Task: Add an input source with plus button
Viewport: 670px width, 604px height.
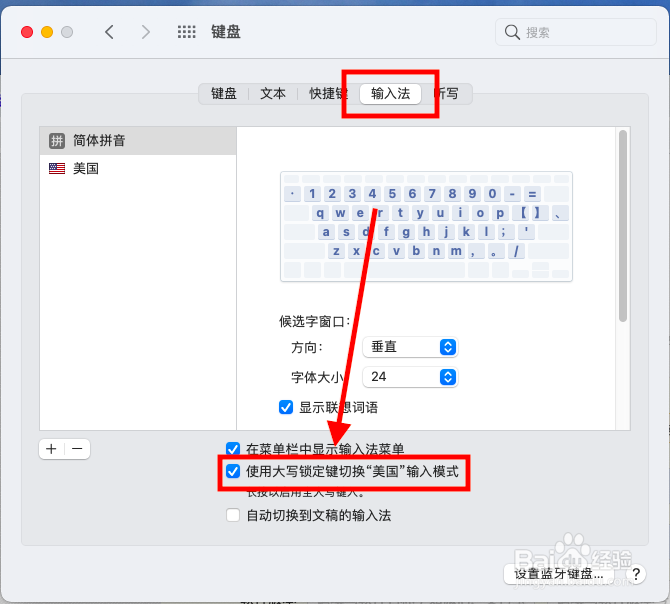Action: pyautogui.click(x=51, y=449)
